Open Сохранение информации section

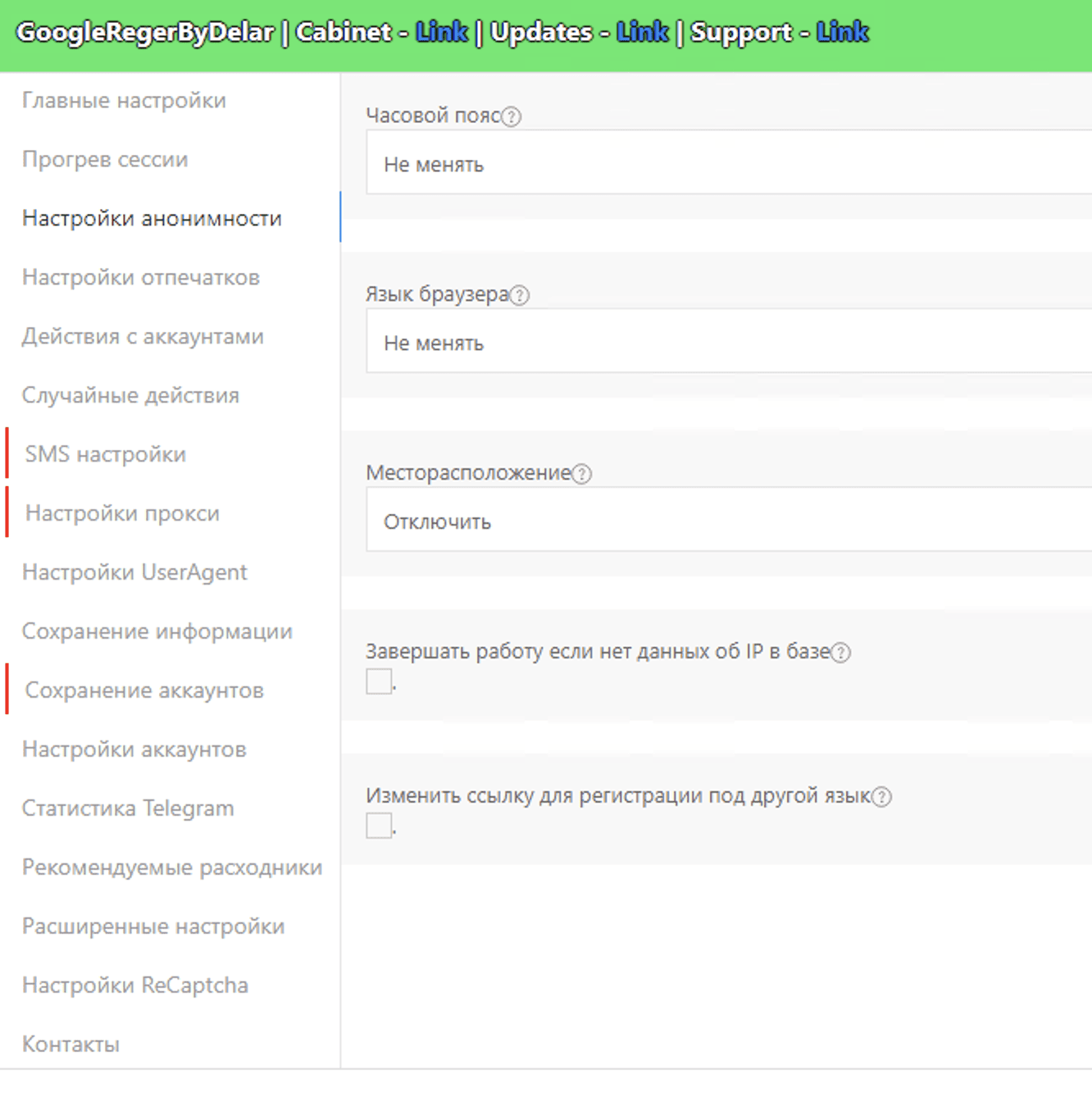click(x=157, y=631)
